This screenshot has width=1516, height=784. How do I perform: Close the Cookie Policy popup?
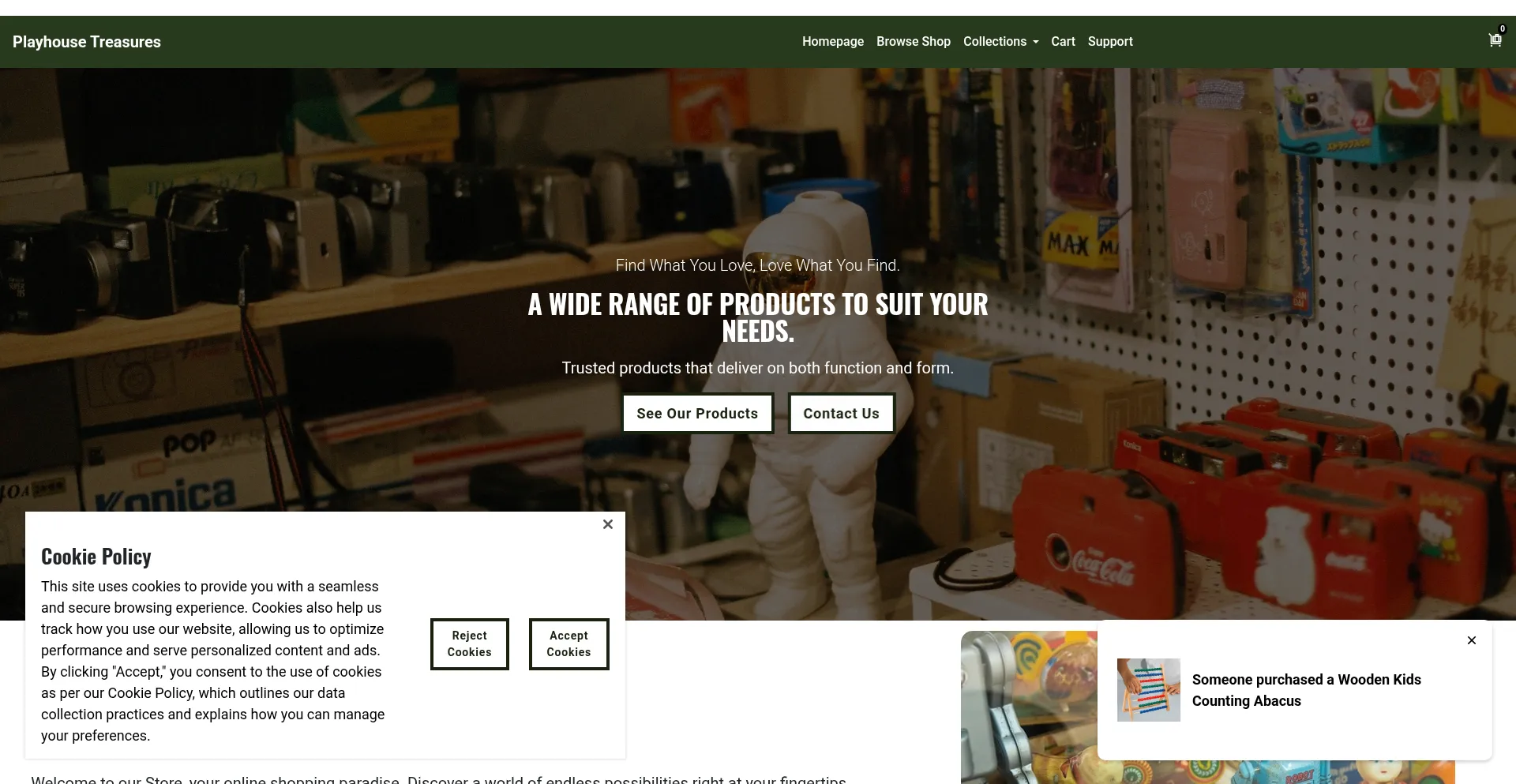[608, 524]
